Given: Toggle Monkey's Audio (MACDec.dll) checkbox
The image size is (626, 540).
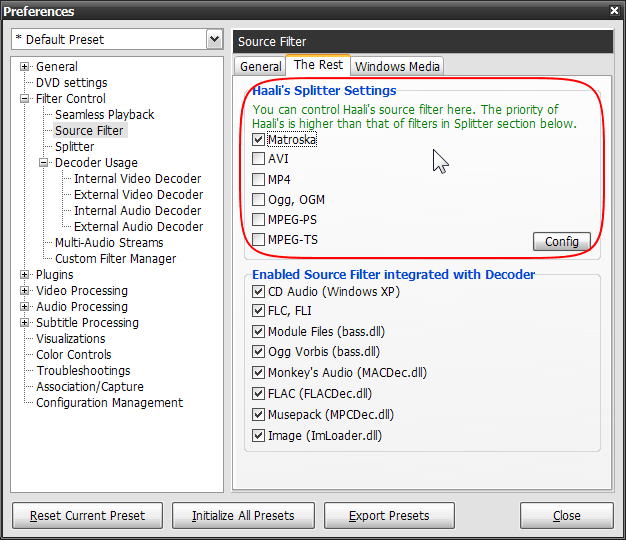Looking at the screenshot, I should point(259,373).
